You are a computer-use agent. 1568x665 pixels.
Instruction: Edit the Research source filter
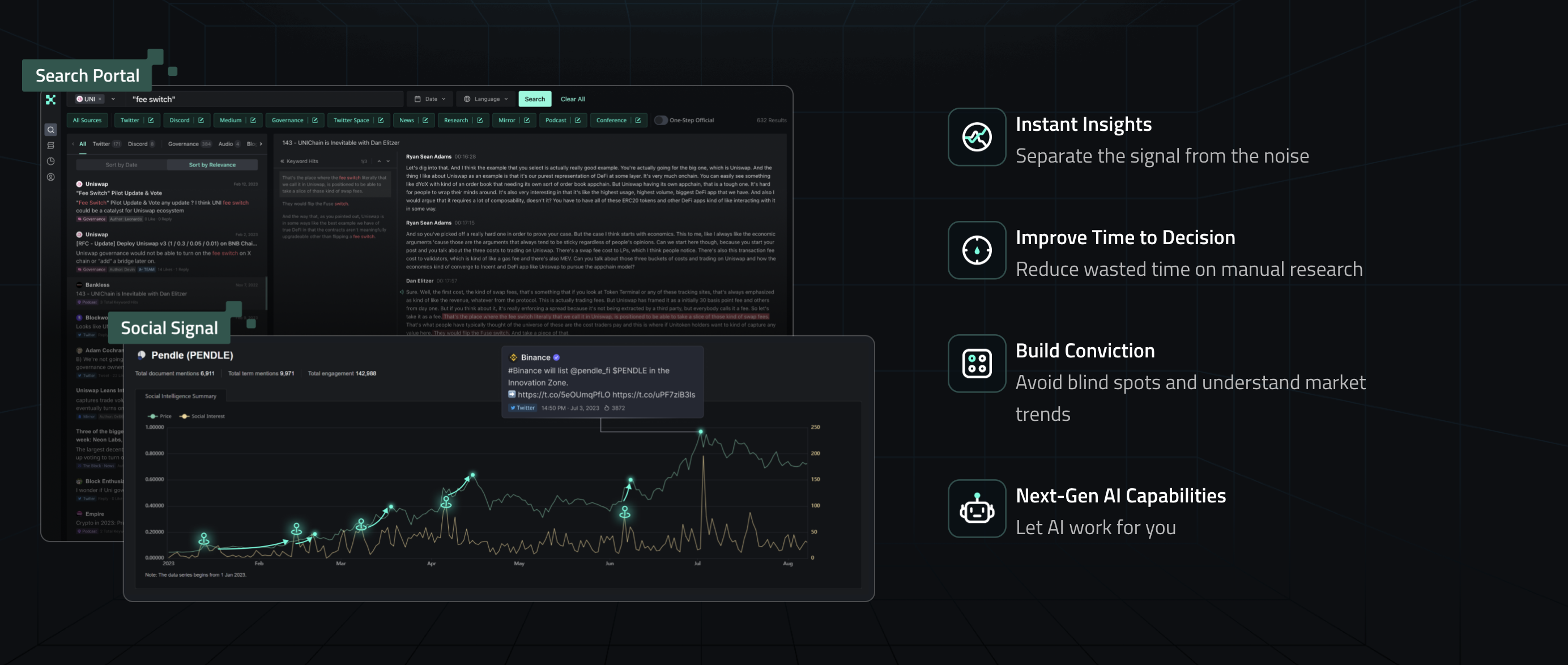coord(480,121)
